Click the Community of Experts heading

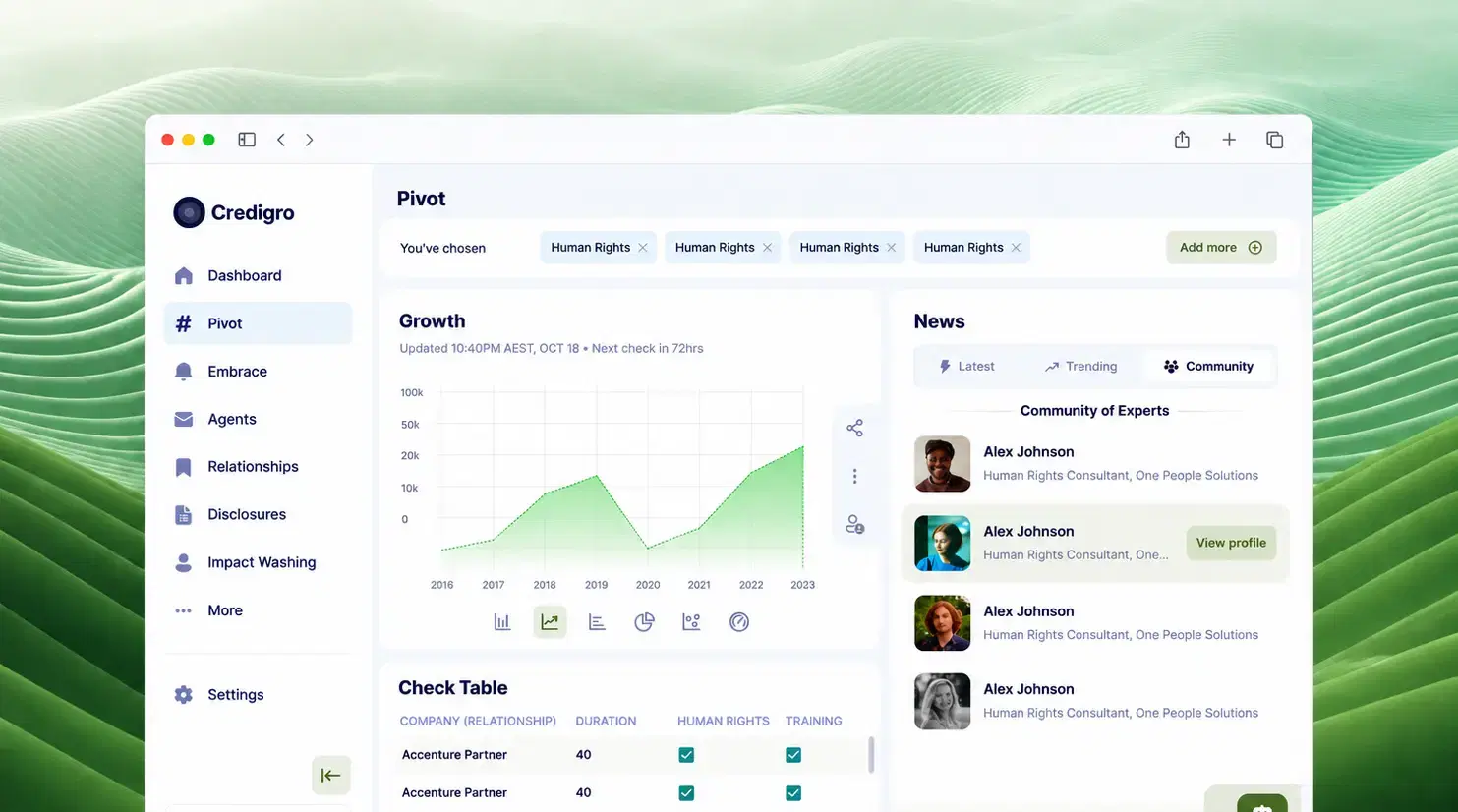[x=1094, y=411]
